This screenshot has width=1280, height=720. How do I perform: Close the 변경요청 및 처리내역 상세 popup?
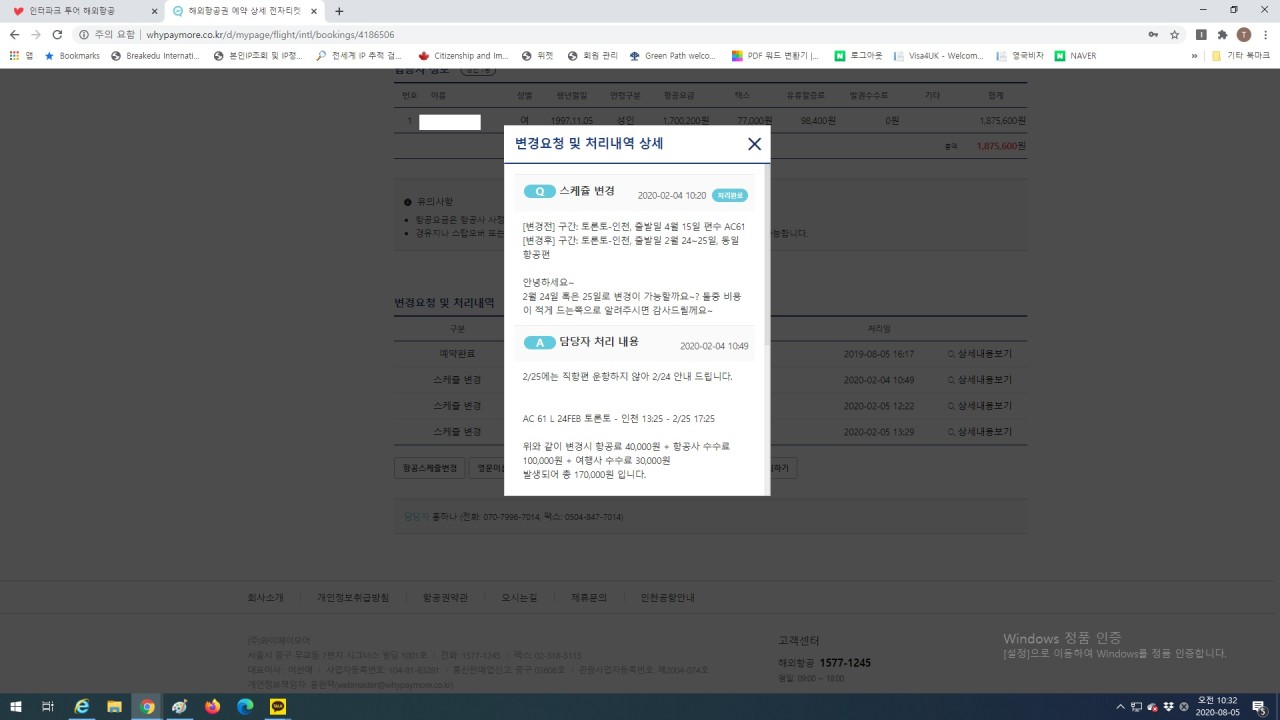click(x=754, y=144)
